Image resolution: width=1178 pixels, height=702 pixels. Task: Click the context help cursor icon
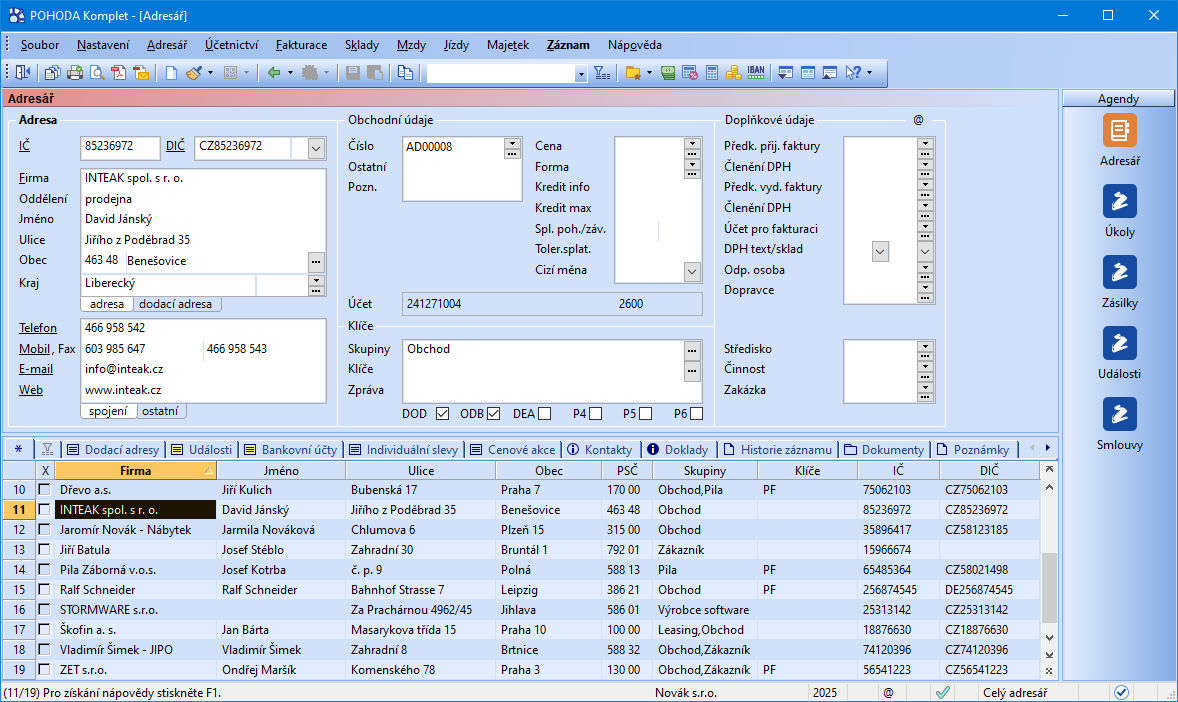click(853, 73)
